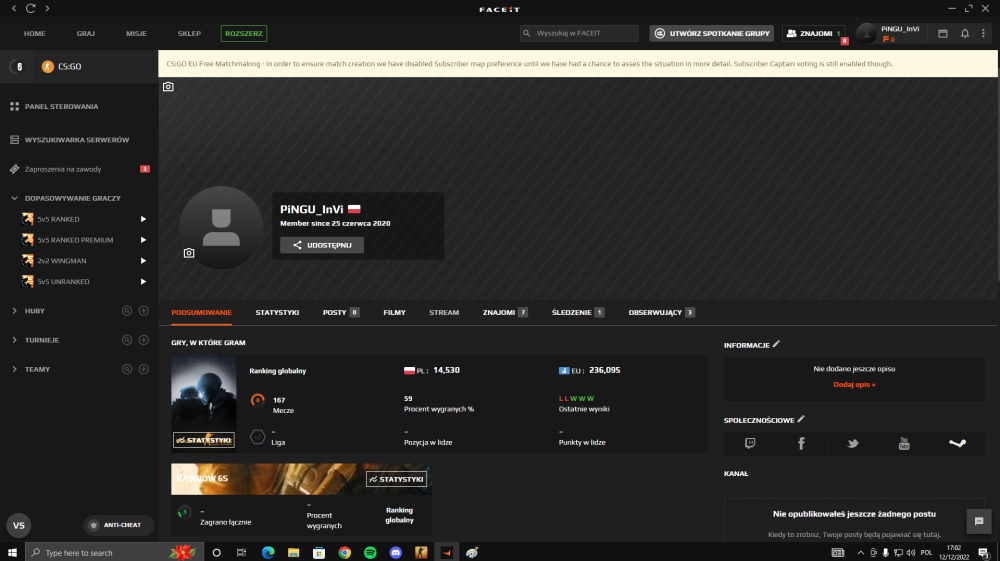Image resolution: width=1000 pixels, height=561 pixels.
Task: Open the Misje menu
Action: pos(136,33)
